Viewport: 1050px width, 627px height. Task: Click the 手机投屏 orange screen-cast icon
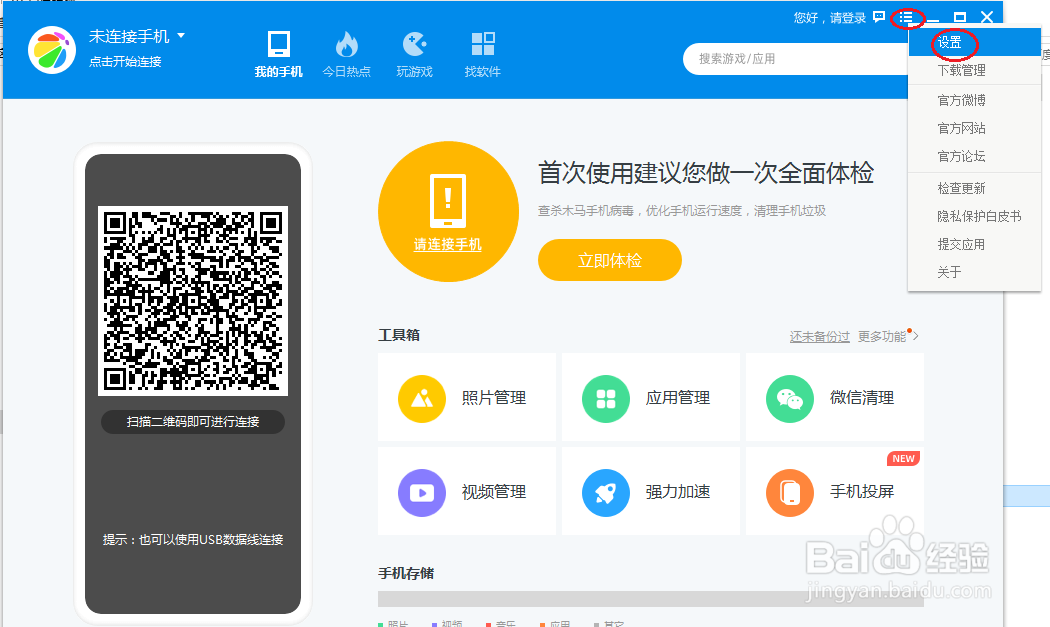click(x=790, y=492)
